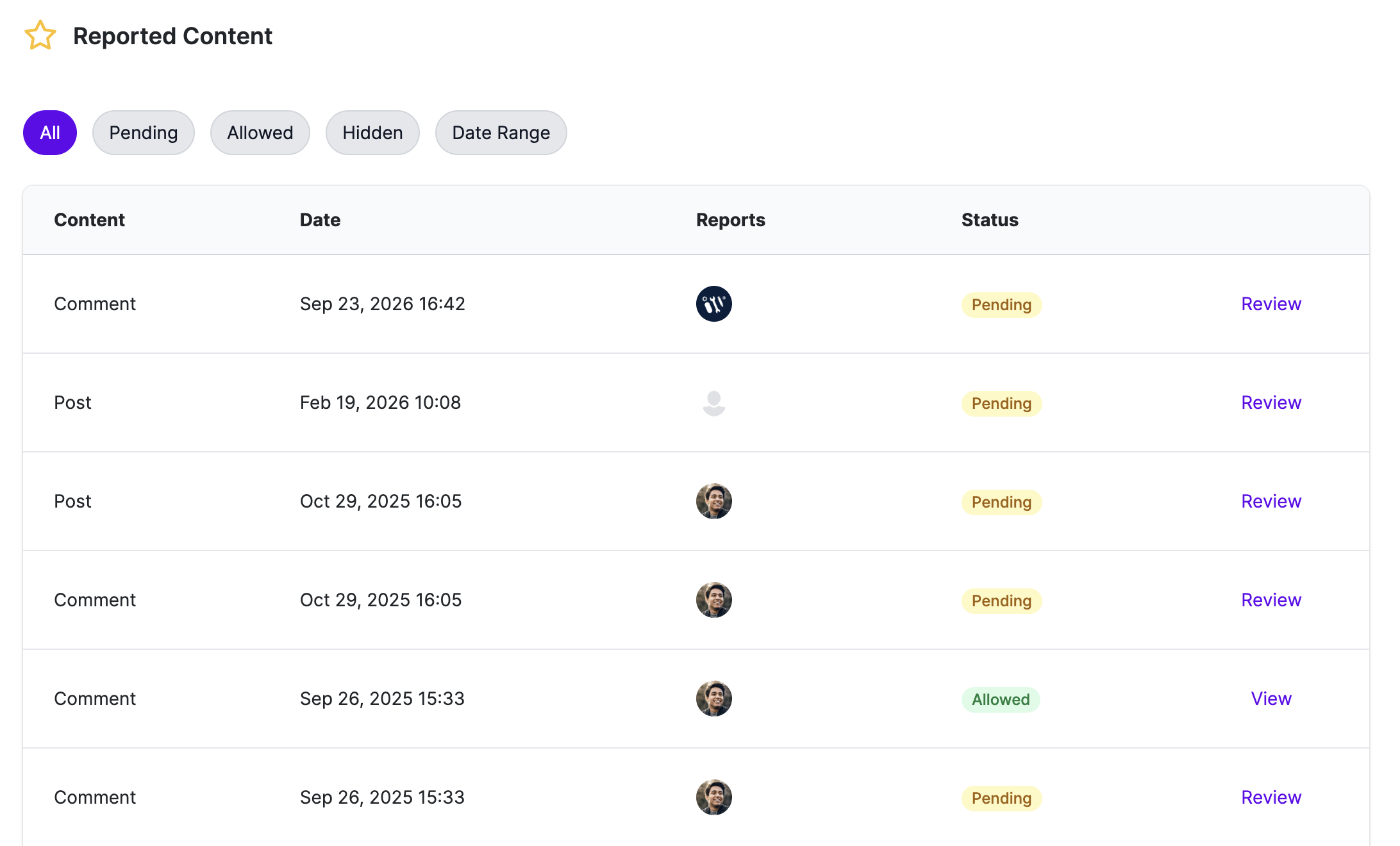Click the Content column header
This screenshot has width=1400, height=846.
(89, 220)
